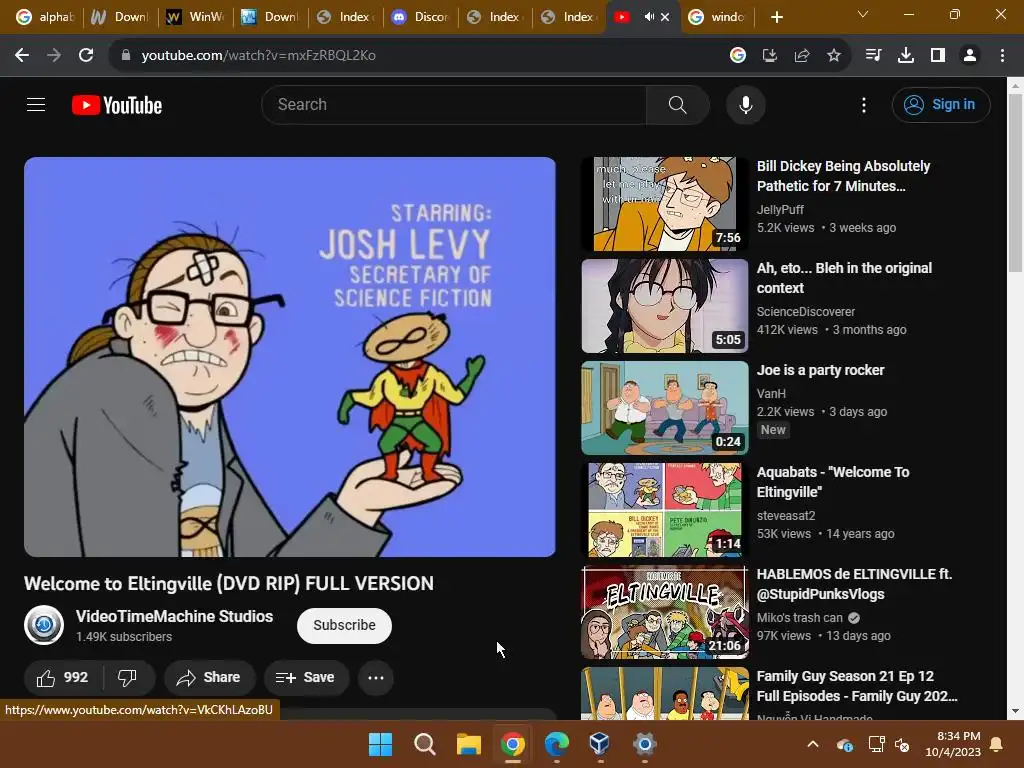Like the video with thumbs up

[63, 678]
